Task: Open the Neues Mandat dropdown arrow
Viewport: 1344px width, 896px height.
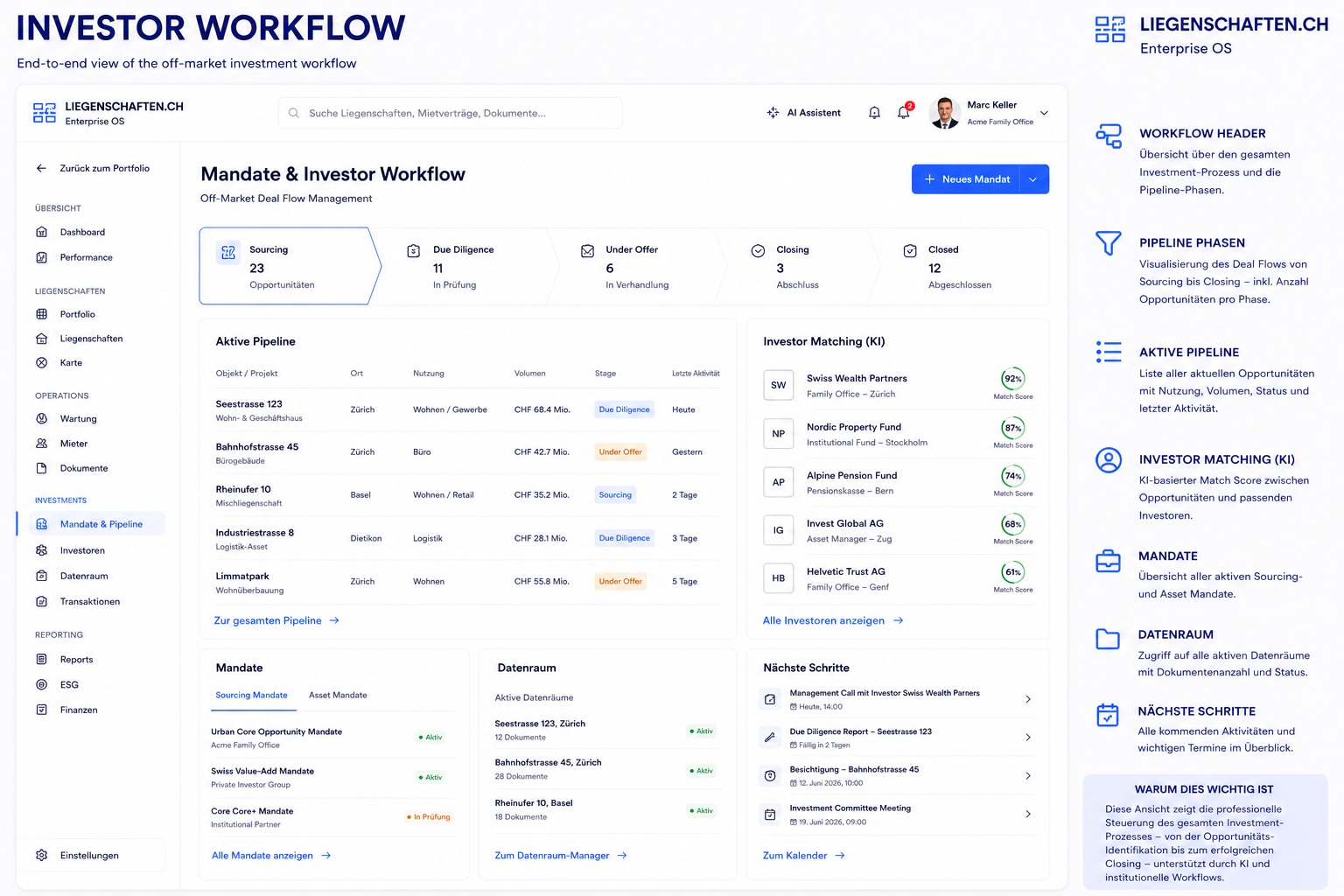Action: (x=1033, y=179)
